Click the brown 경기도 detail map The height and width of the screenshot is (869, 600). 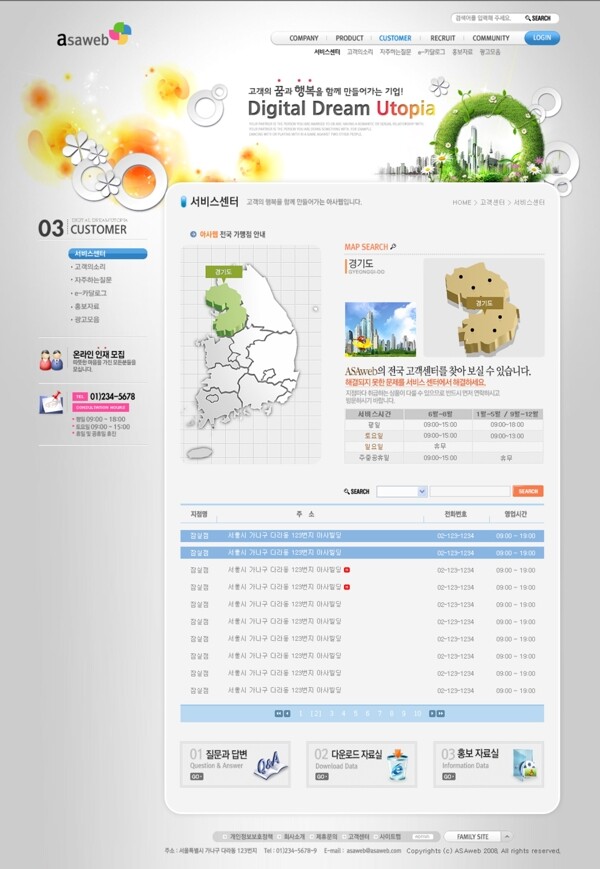tap(482, 308)
